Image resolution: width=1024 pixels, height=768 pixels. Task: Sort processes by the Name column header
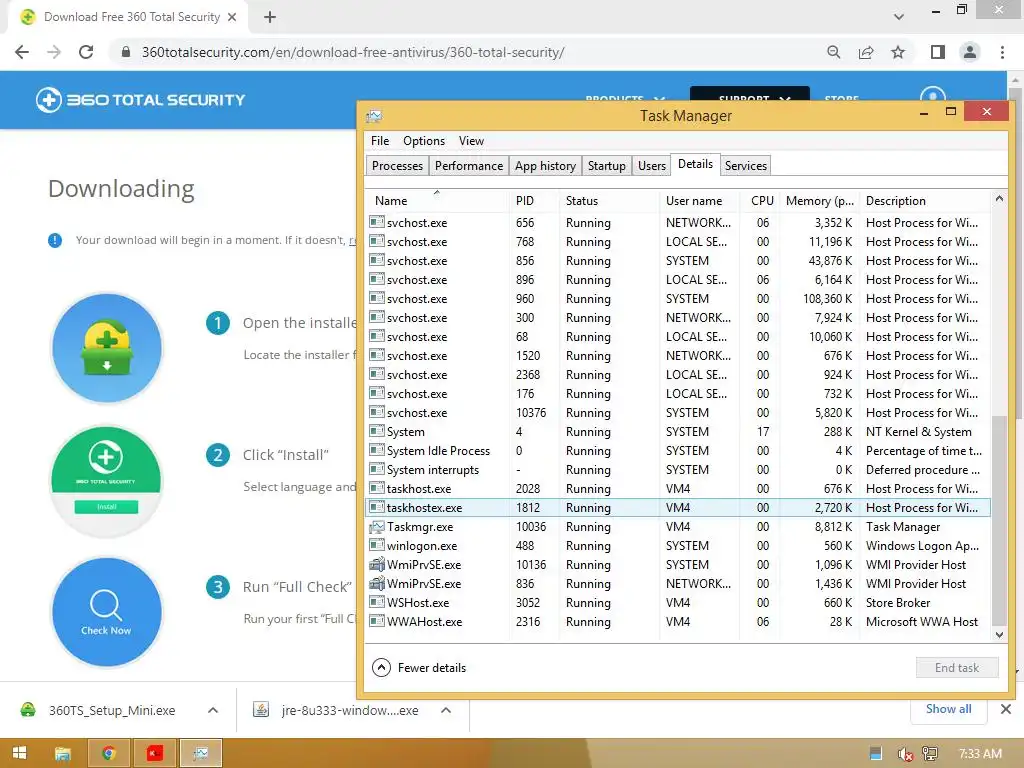[x=437, y=200]
